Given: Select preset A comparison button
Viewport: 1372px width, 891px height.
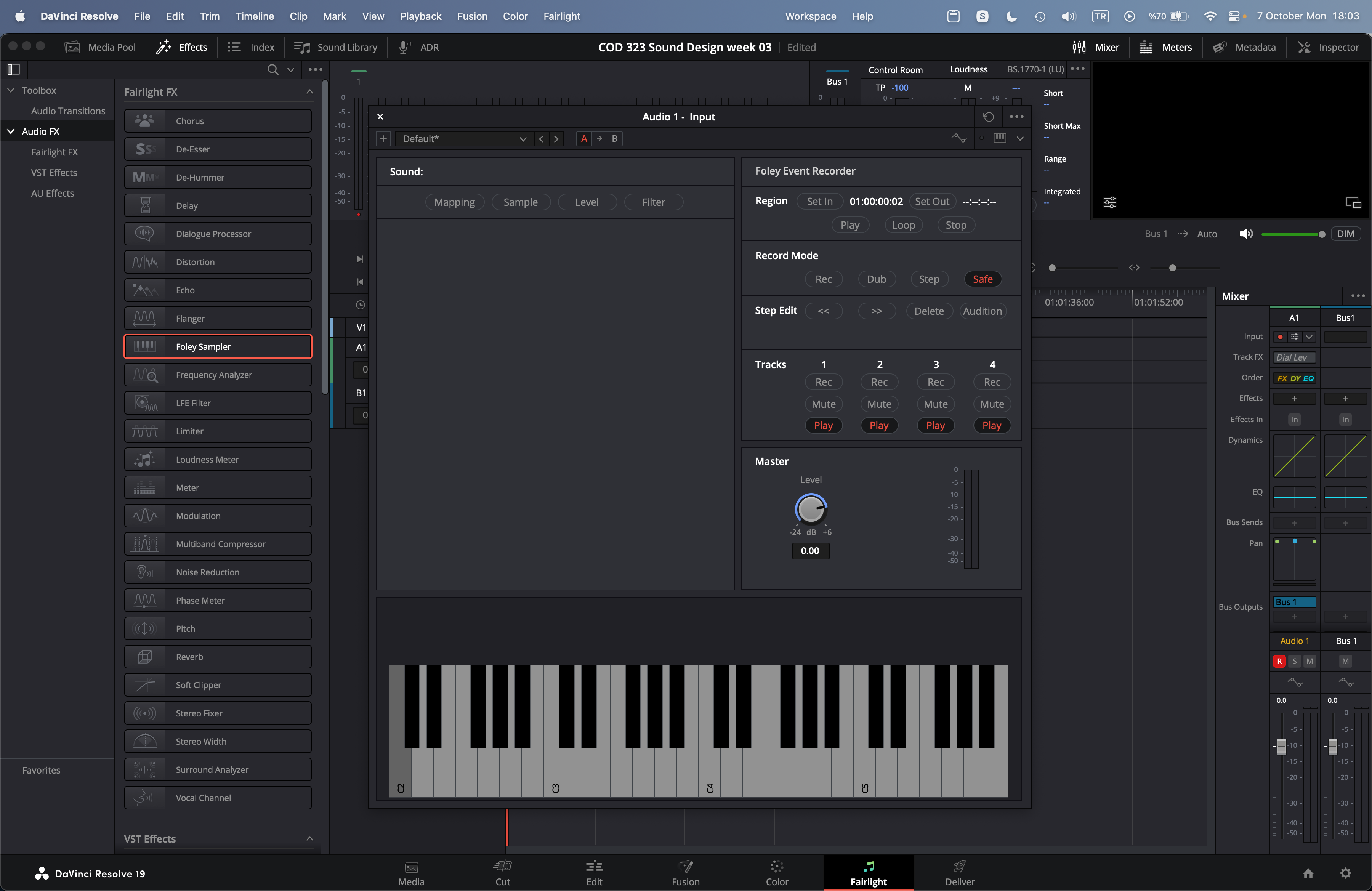Looking at the screenshot, I should coord(584,139).
